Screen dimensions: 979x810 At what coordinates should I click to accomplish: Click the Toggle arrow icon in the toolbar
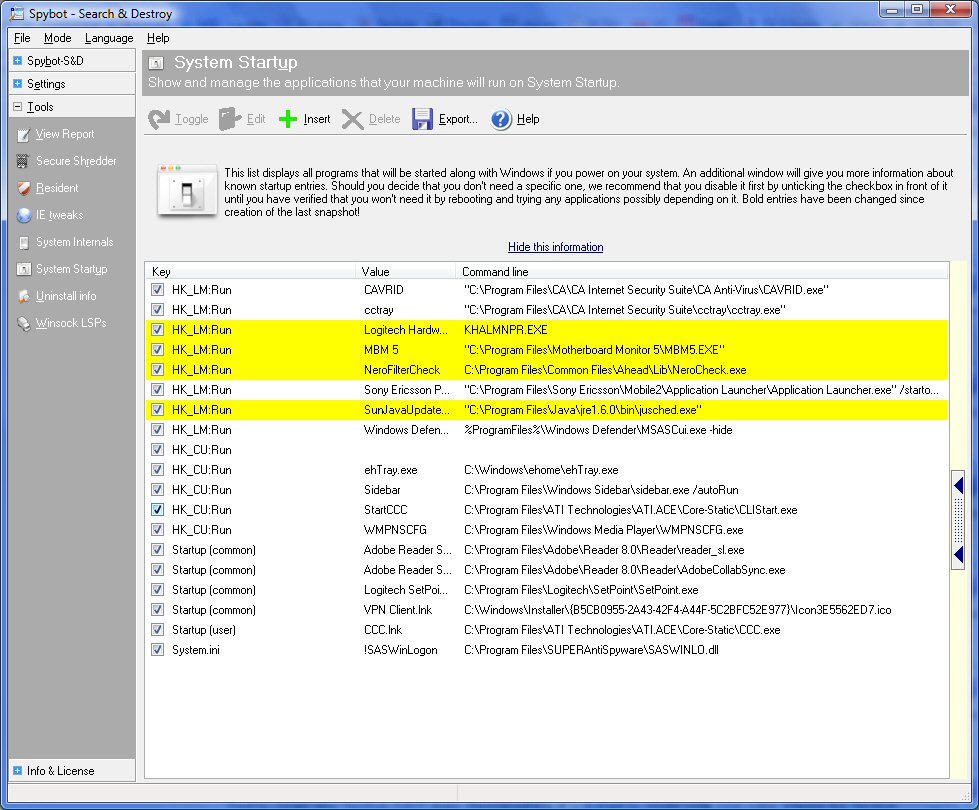tap(159, 119)
